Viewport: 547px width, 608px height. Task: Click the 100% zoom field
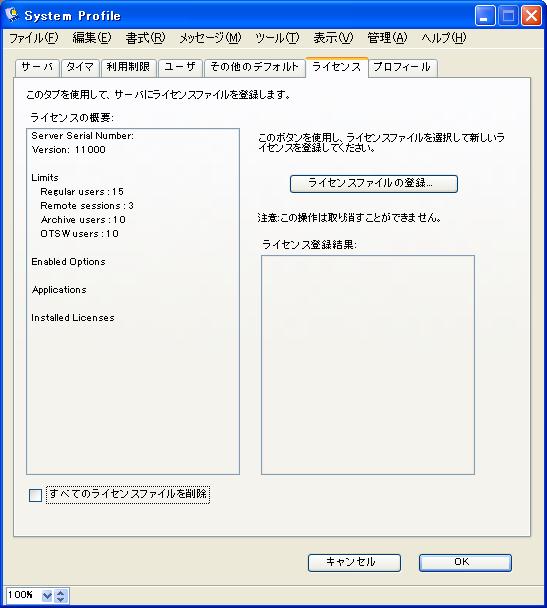23,595
